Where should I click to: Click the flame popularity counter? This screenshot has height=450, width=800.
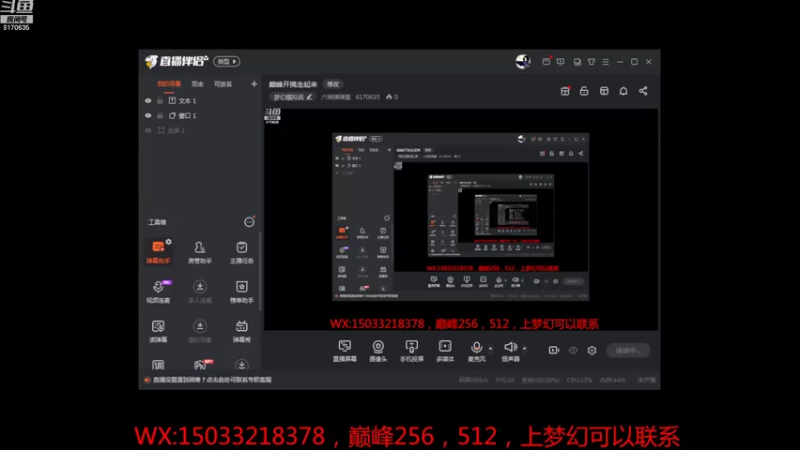click(x=392, y=97)
